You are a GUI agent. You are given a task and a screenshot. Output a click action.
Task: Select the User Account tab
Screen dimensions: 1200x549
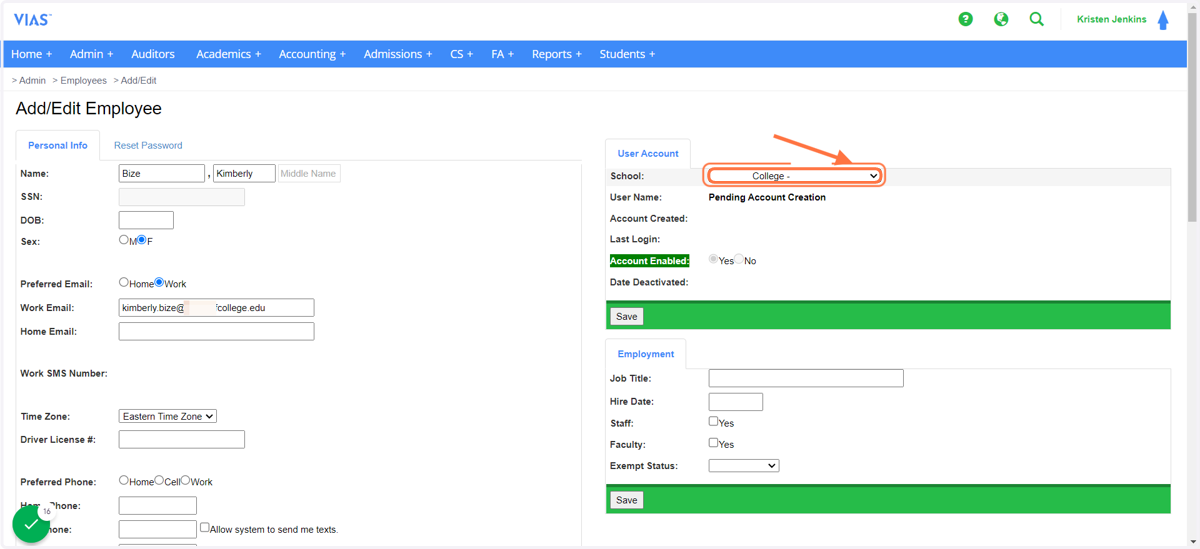tap(648, 153)
